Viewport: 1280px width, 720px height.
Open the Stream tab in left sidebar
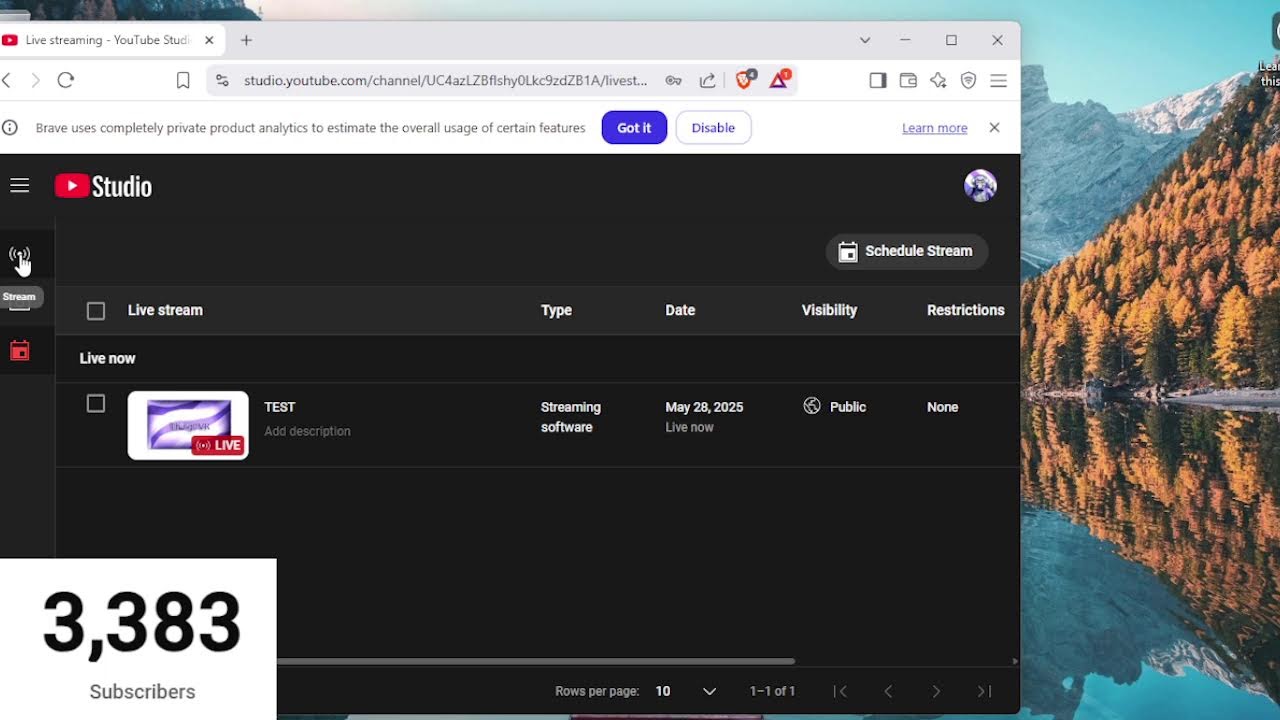click(19, 256)
